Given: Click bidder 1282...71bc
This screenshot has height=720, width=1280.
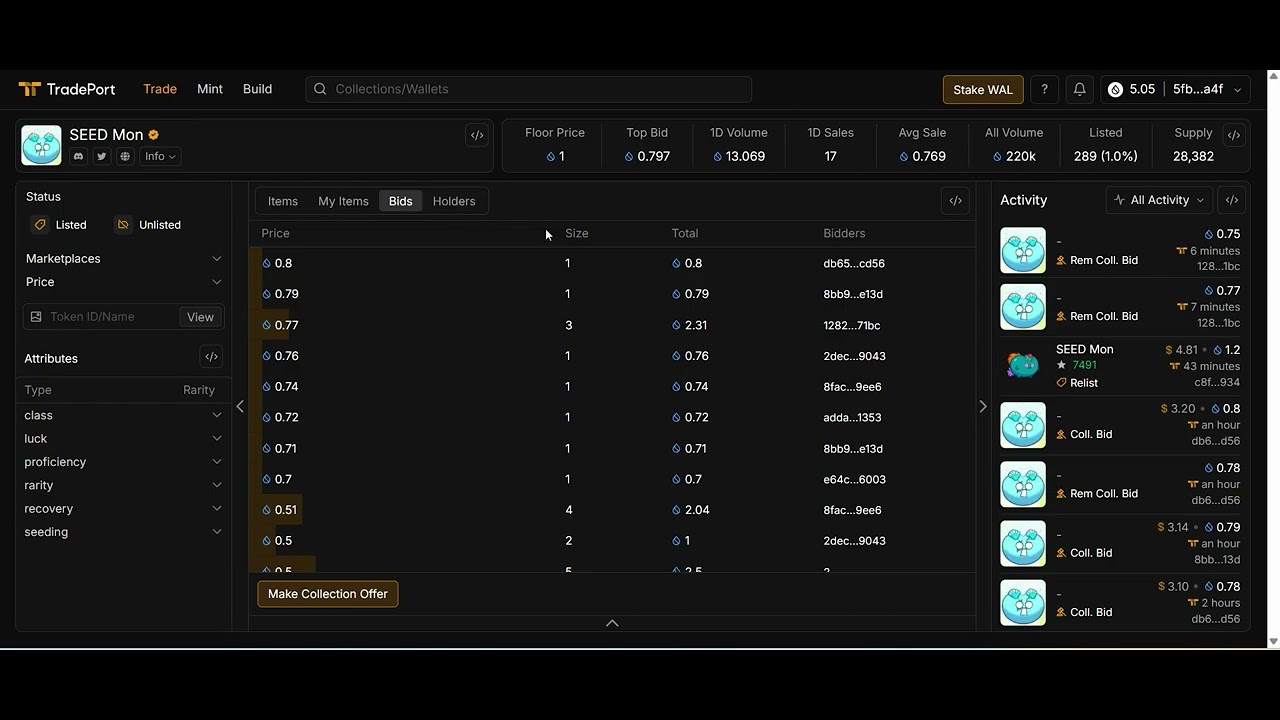Looking at the screenshot, I should (852, 325).
